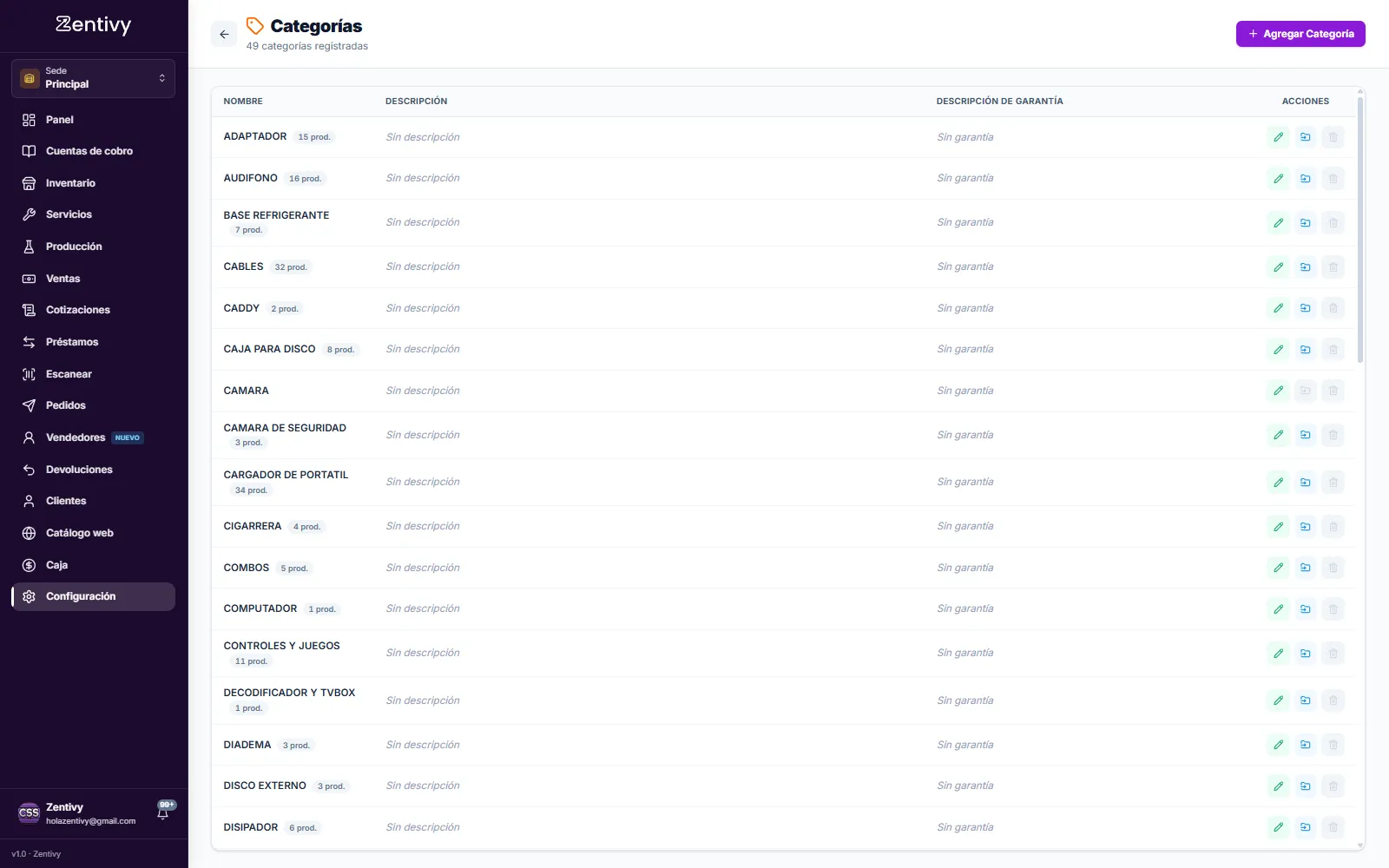
Task: Open the Clientes section
Action: [x=93, y=501]
